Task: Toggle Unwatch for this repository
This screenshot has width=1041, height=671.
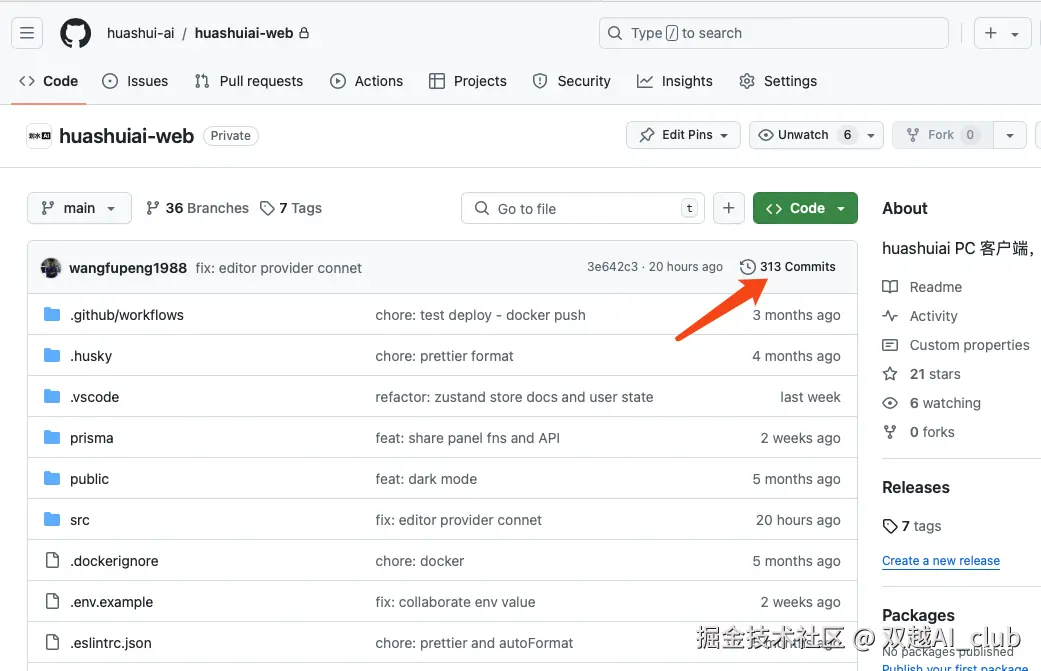Action: coord(804,135)
